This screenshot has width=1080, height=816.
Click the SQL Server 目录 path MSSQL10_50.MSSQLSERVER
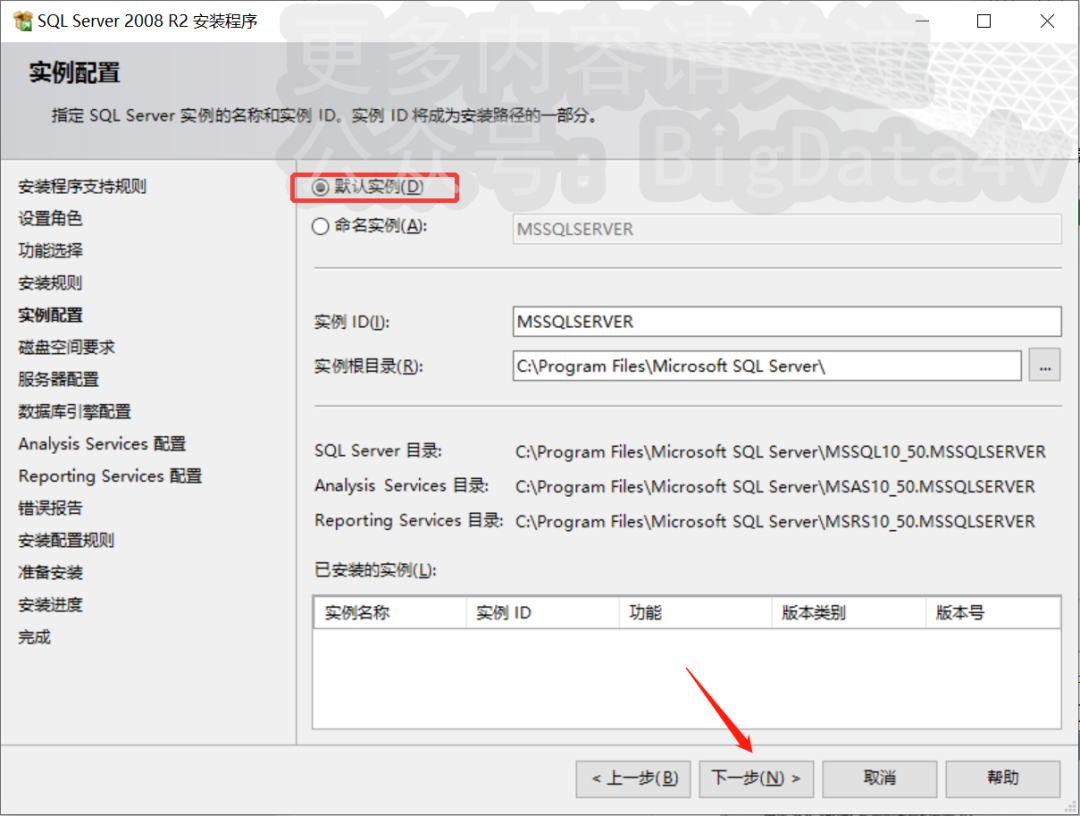[x=780, y=452]
